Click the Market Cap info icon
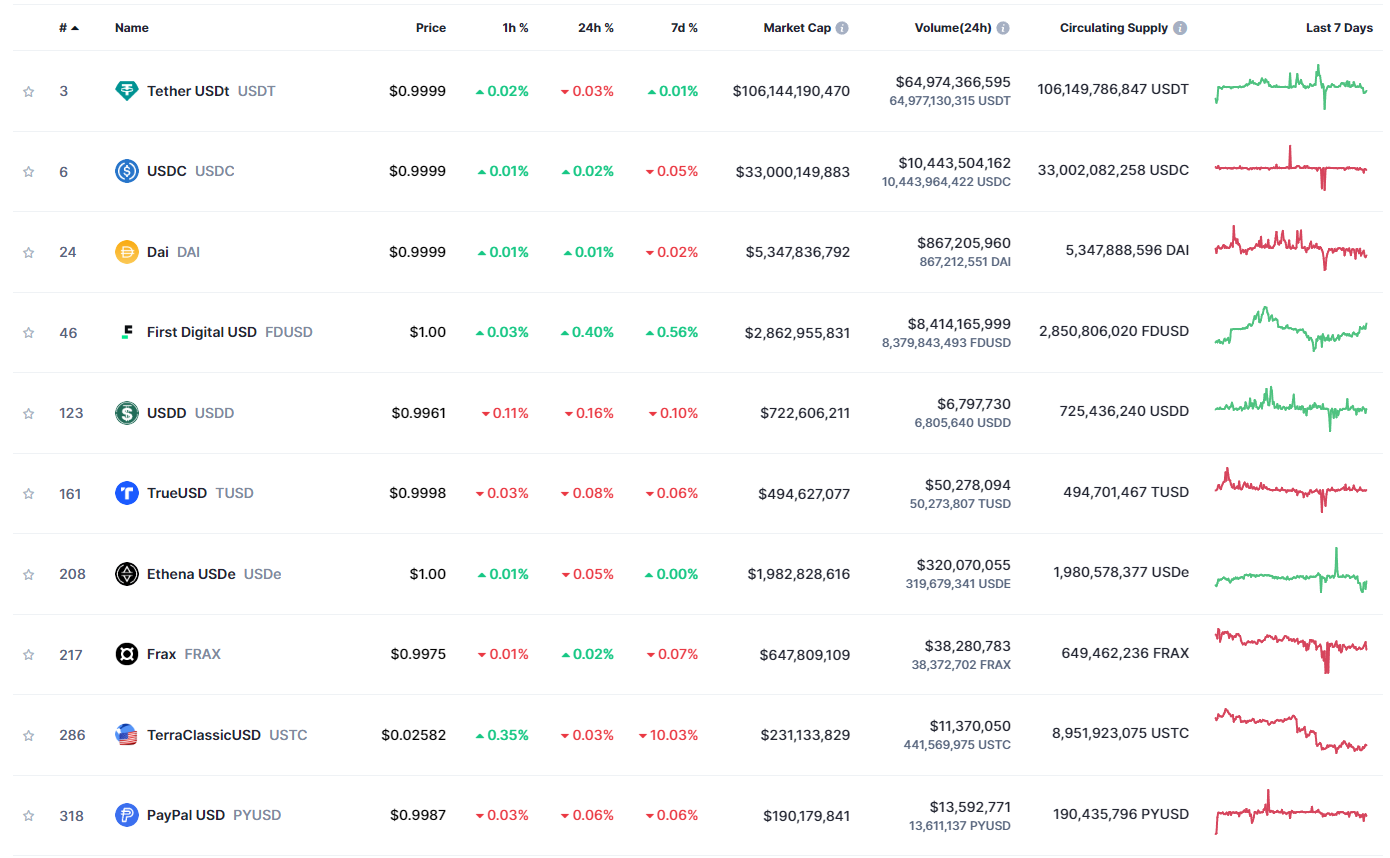 (x=842, y=28)
